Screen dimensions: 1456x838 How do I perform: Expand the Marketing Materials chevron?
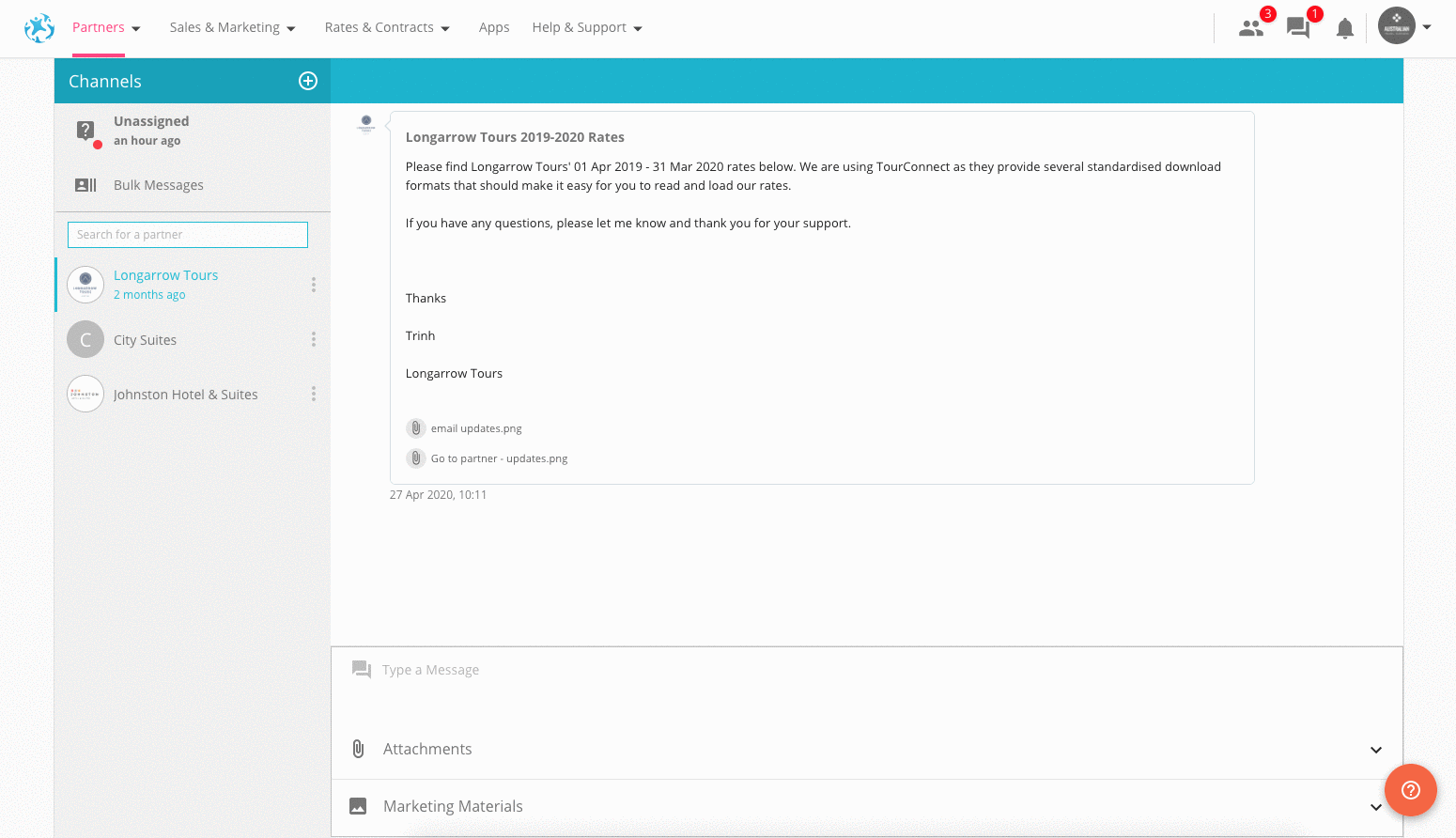click(x=1376, y=807)
